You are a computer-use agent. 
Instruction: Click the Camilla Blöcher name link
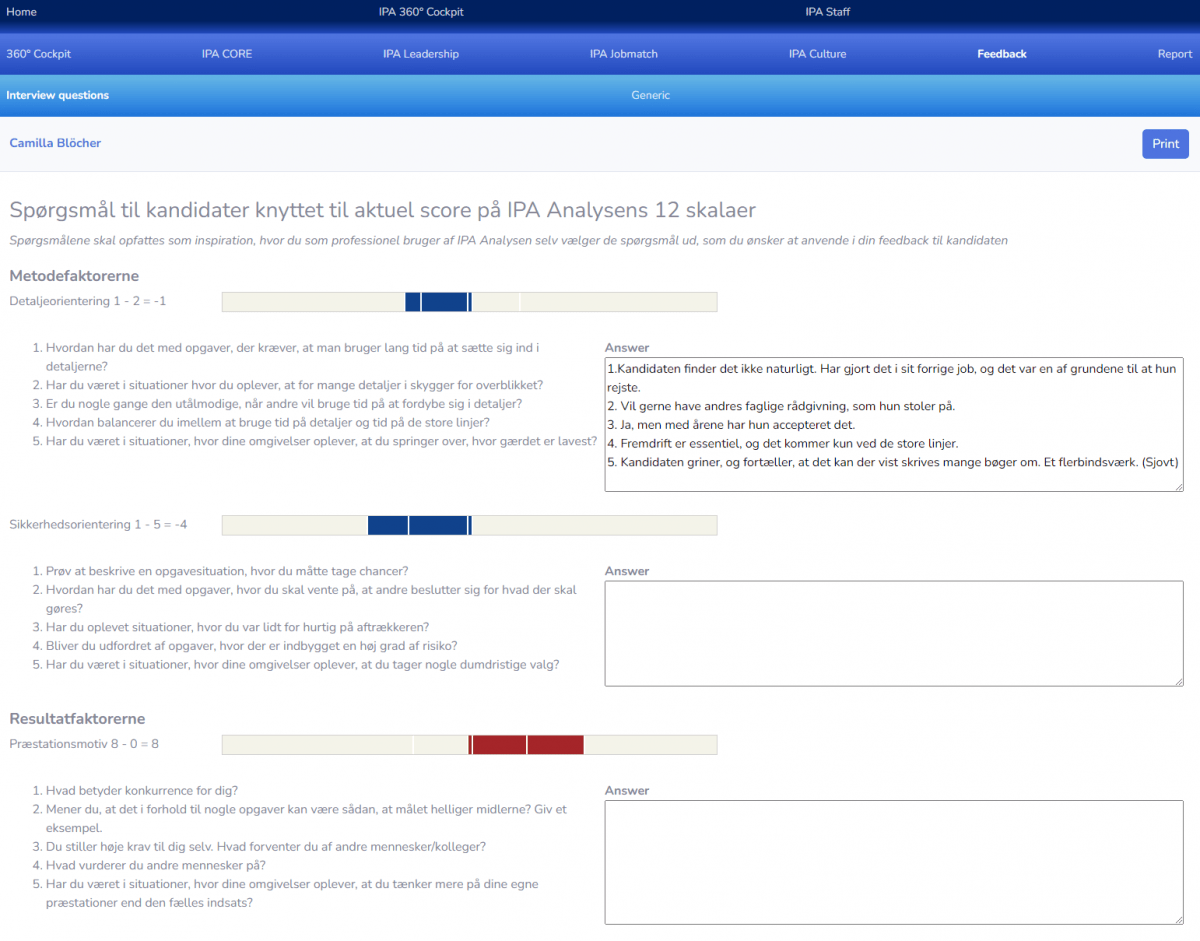[x=55, y=143]
